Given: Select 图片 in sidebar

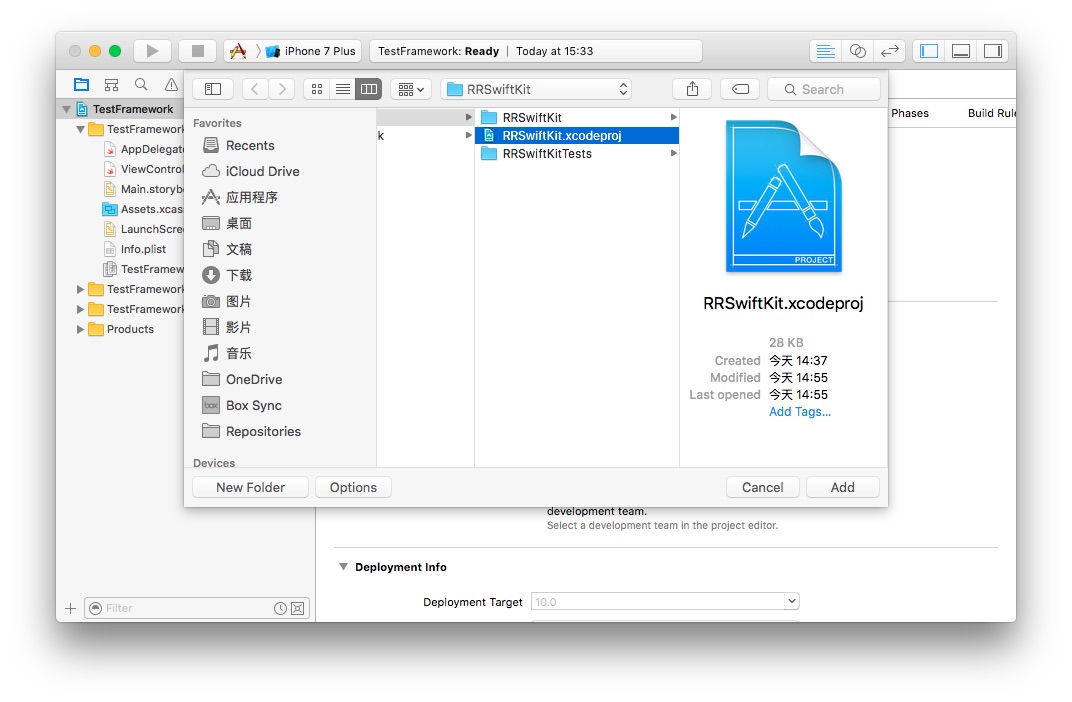Looking at the screenshot, I should (281, 301).
